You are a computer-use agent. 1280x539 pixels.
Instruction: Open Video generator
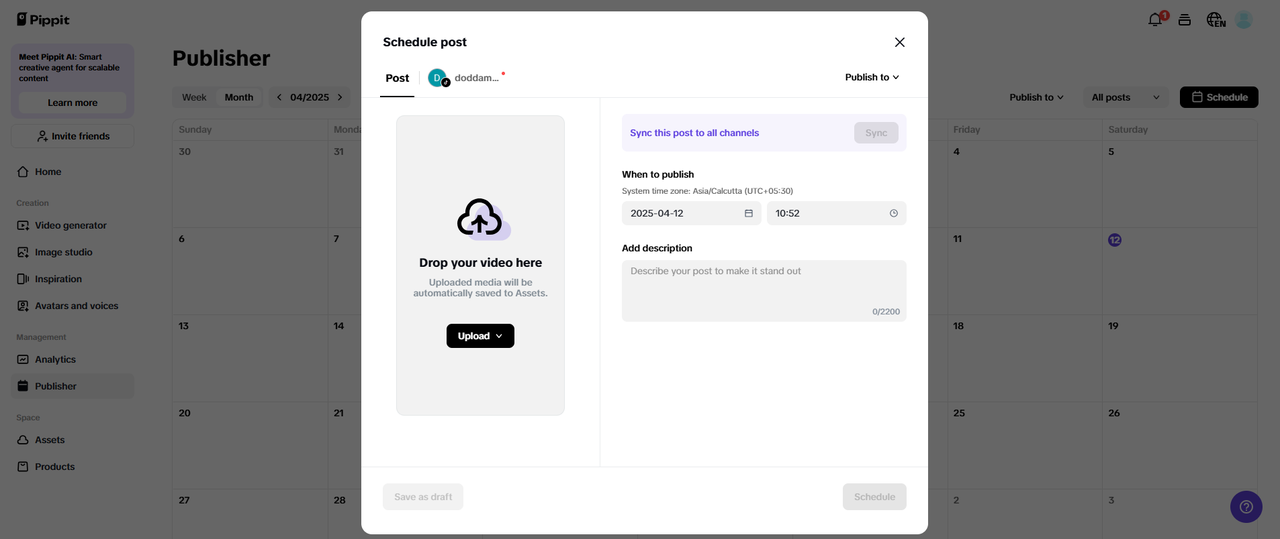tap(72, 226)
